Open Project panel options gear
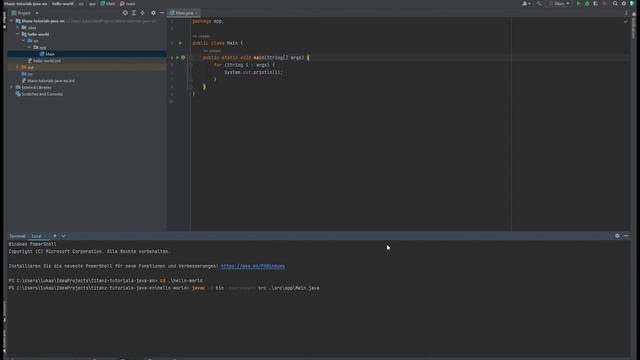Viewport: 640px width, 360px height. point(153,13)
